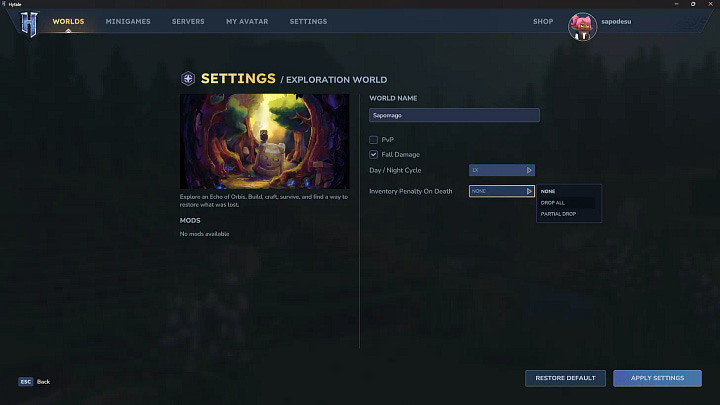Enable the PvP checkbox
720x405 pixels.
click(x=373, y=140)
